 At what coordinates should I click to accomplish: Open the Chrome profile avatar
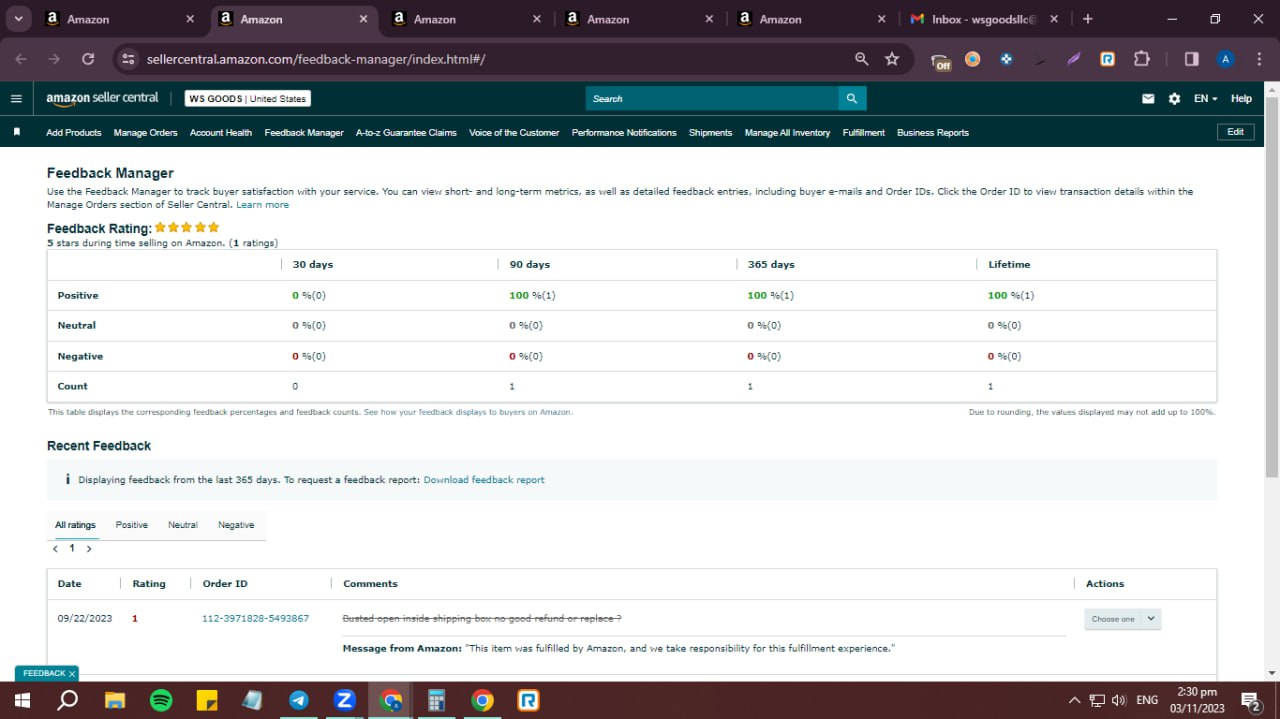coord(1225,59)
